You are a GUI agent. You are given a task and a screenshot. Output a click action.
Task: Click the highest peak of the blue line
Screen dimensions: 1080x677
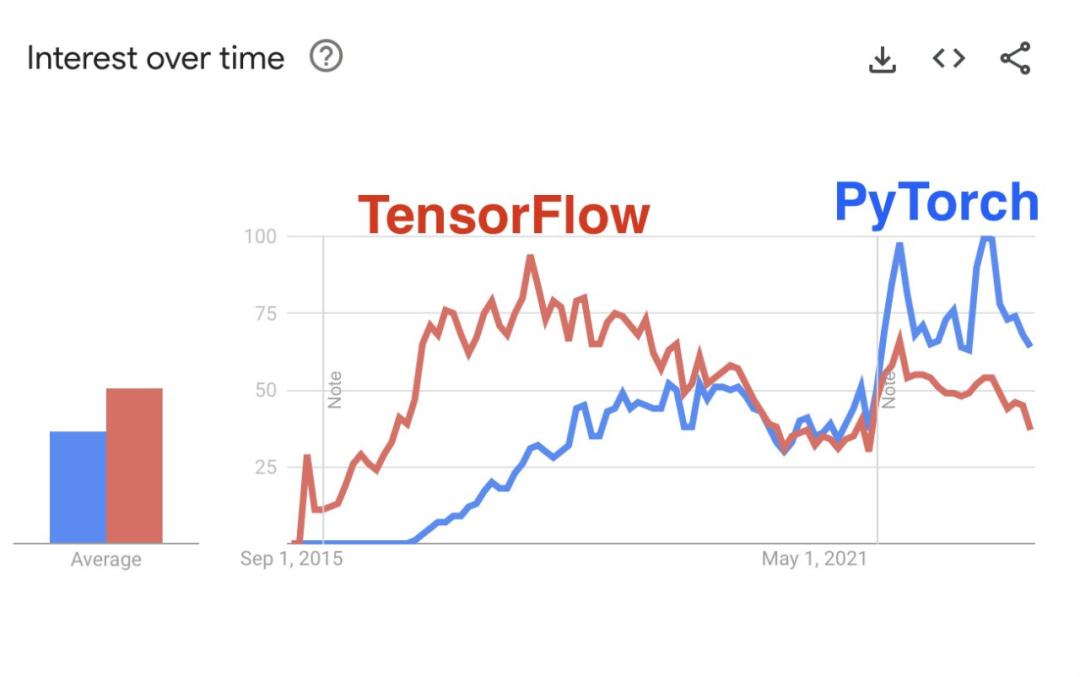tap(987, 238)
